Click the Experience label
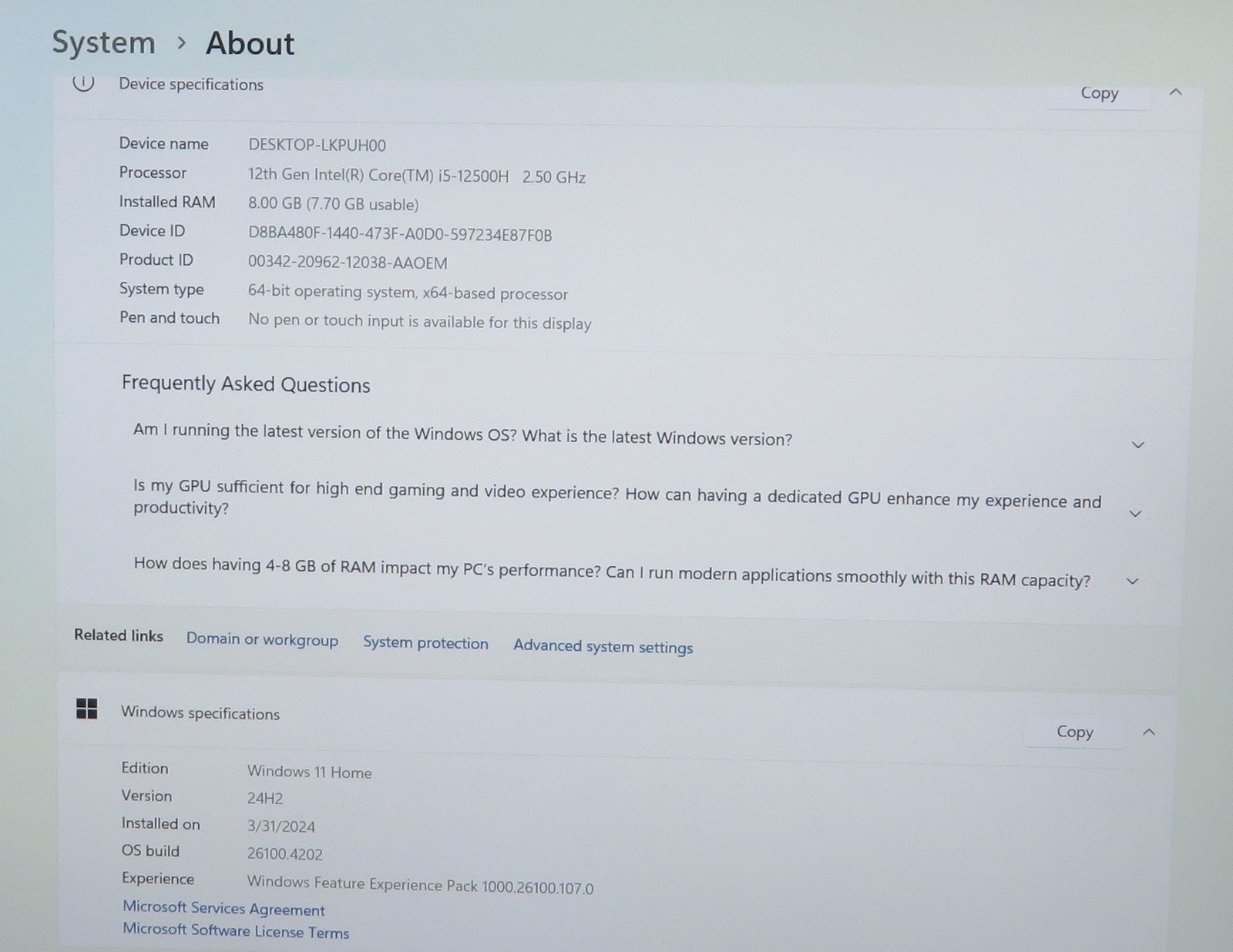The height and width of the screenshot is (952, 1233). pos(158,879)
